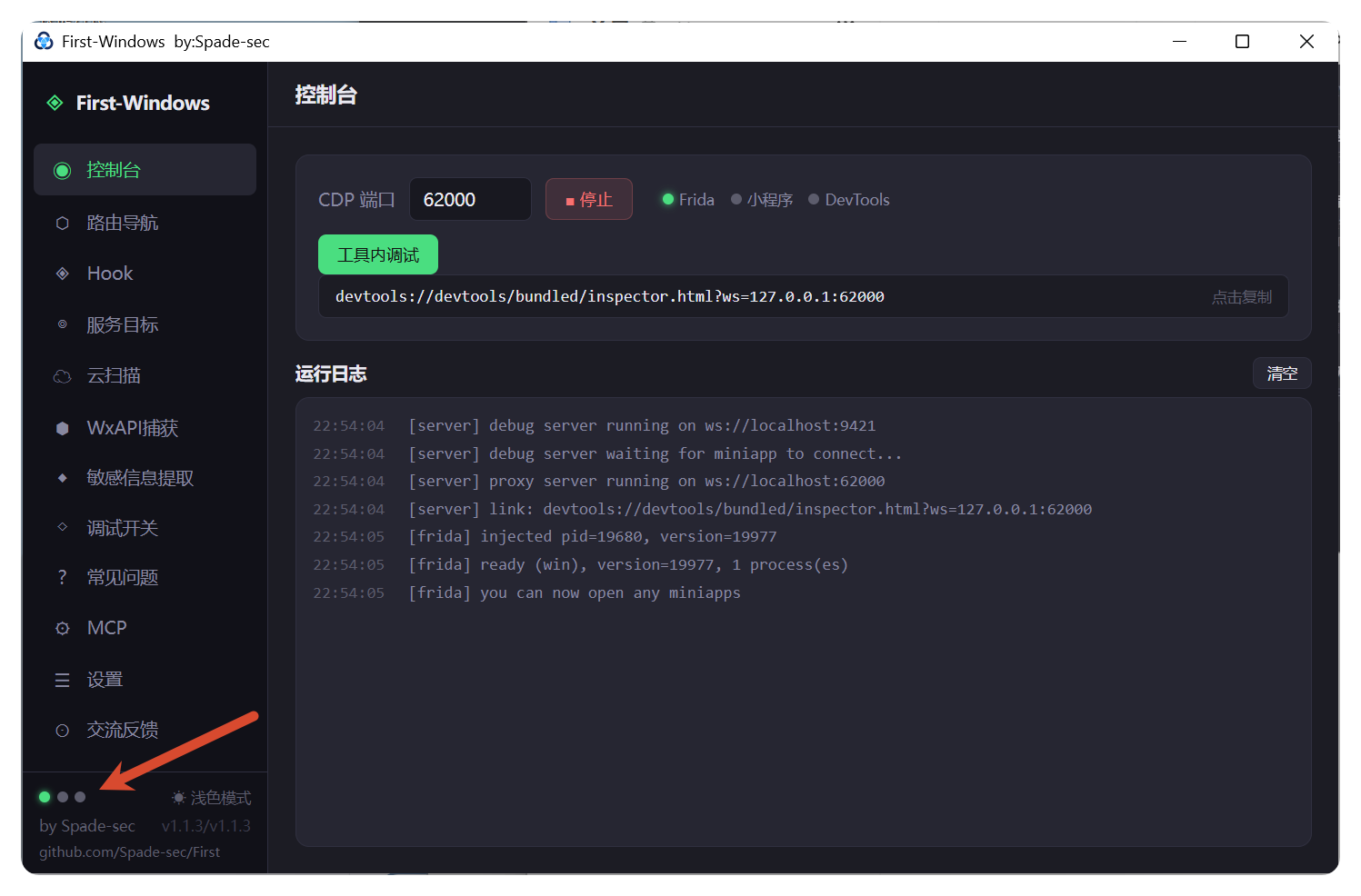Clear the log with 清空 button
Image resolution: width=1361 pixels, height=896 pixels.
(1282, 373)
